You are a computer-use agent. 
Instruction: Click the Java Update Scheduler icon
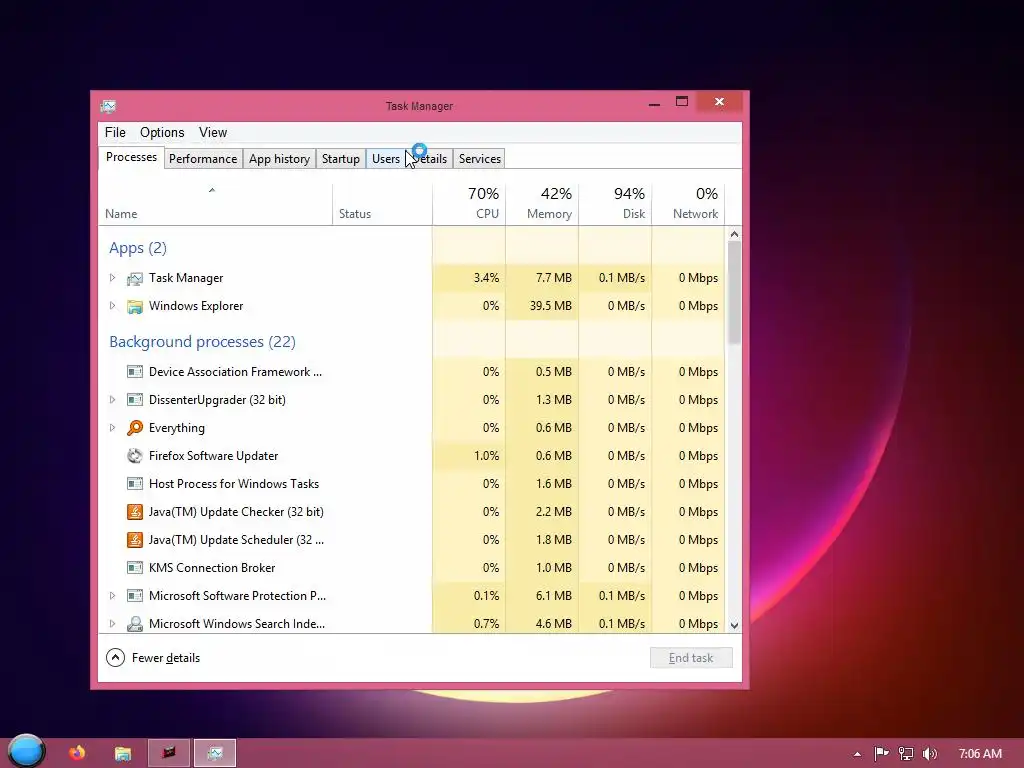135,540
